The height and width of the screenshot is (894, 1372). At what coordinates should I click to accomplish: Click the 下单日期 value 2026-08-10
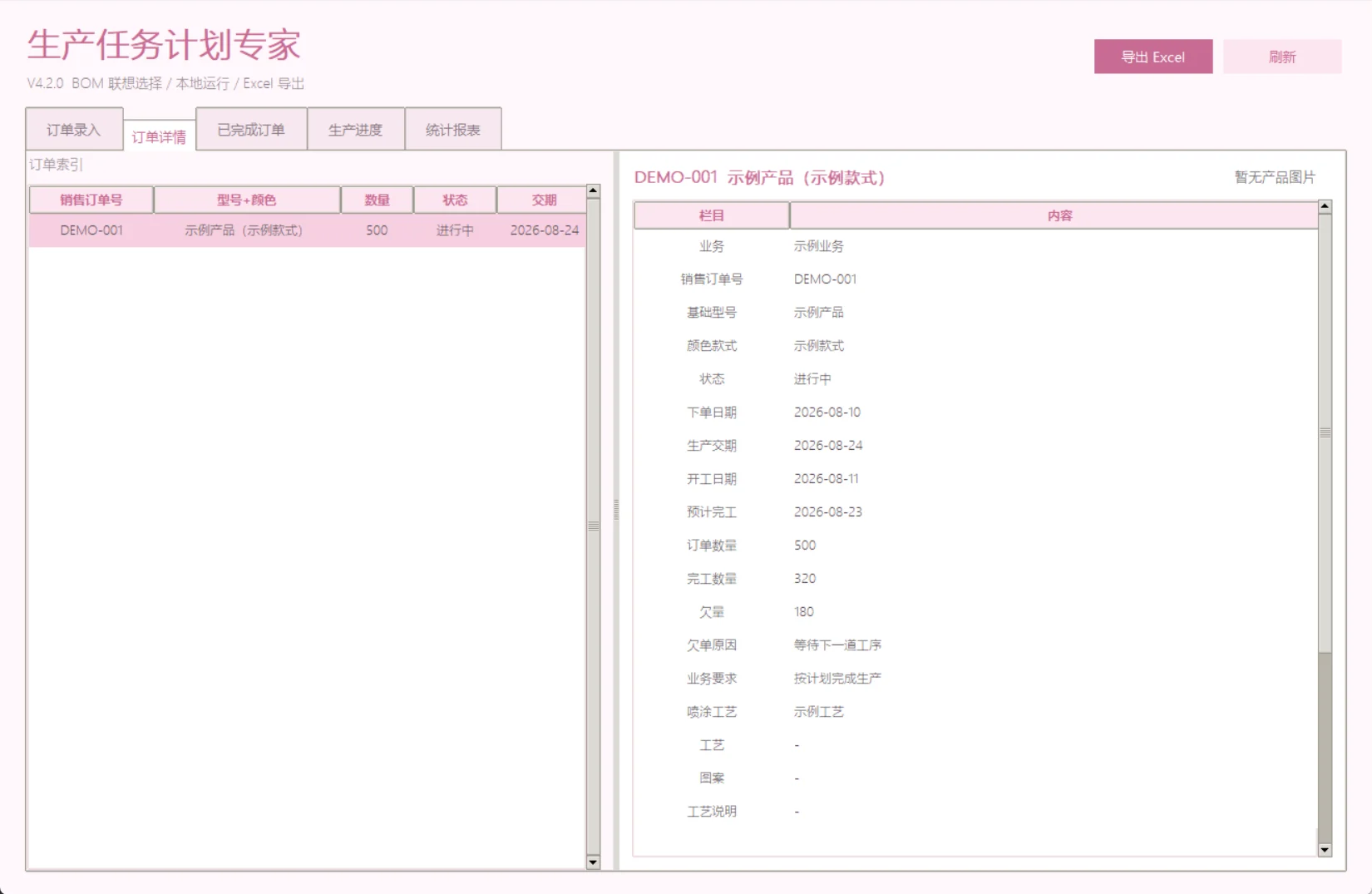827,412
